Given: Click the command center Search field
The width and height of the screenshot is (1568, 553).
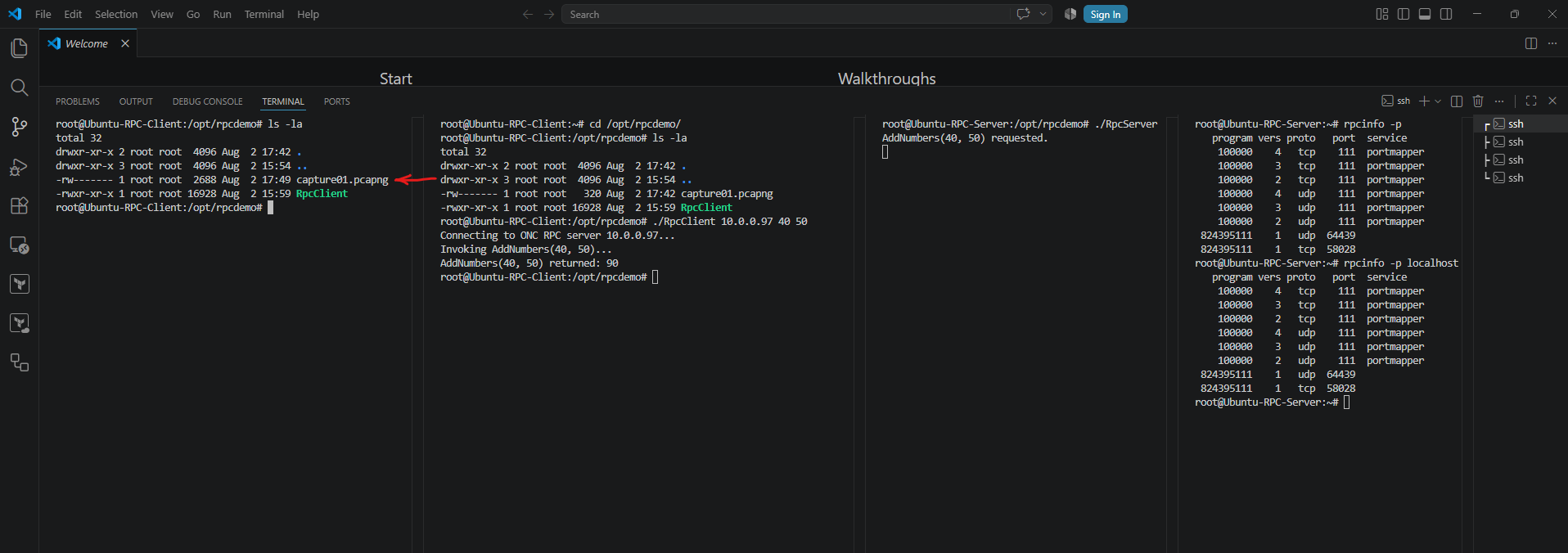Looking at the screenshot, I should click(786, 14).
